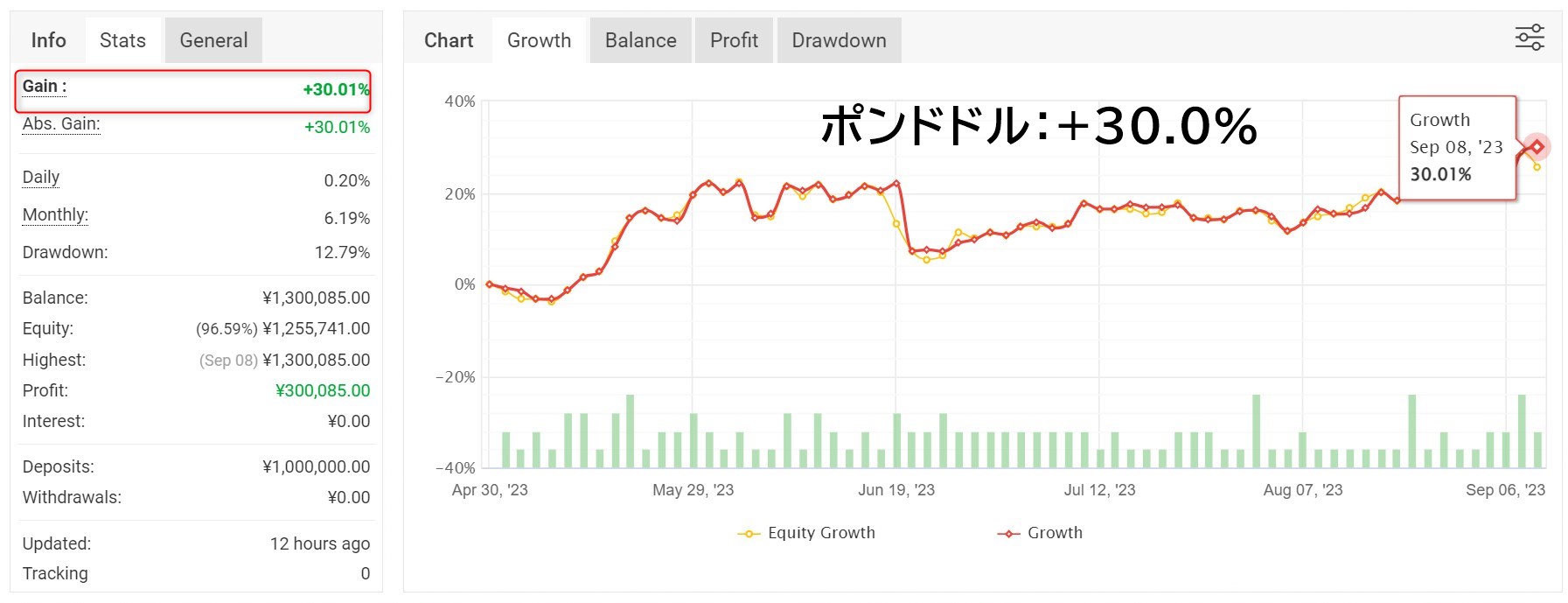Viewport: 1568px width, 603px height.
Task: Click the Gain label link
Action: 45,87
